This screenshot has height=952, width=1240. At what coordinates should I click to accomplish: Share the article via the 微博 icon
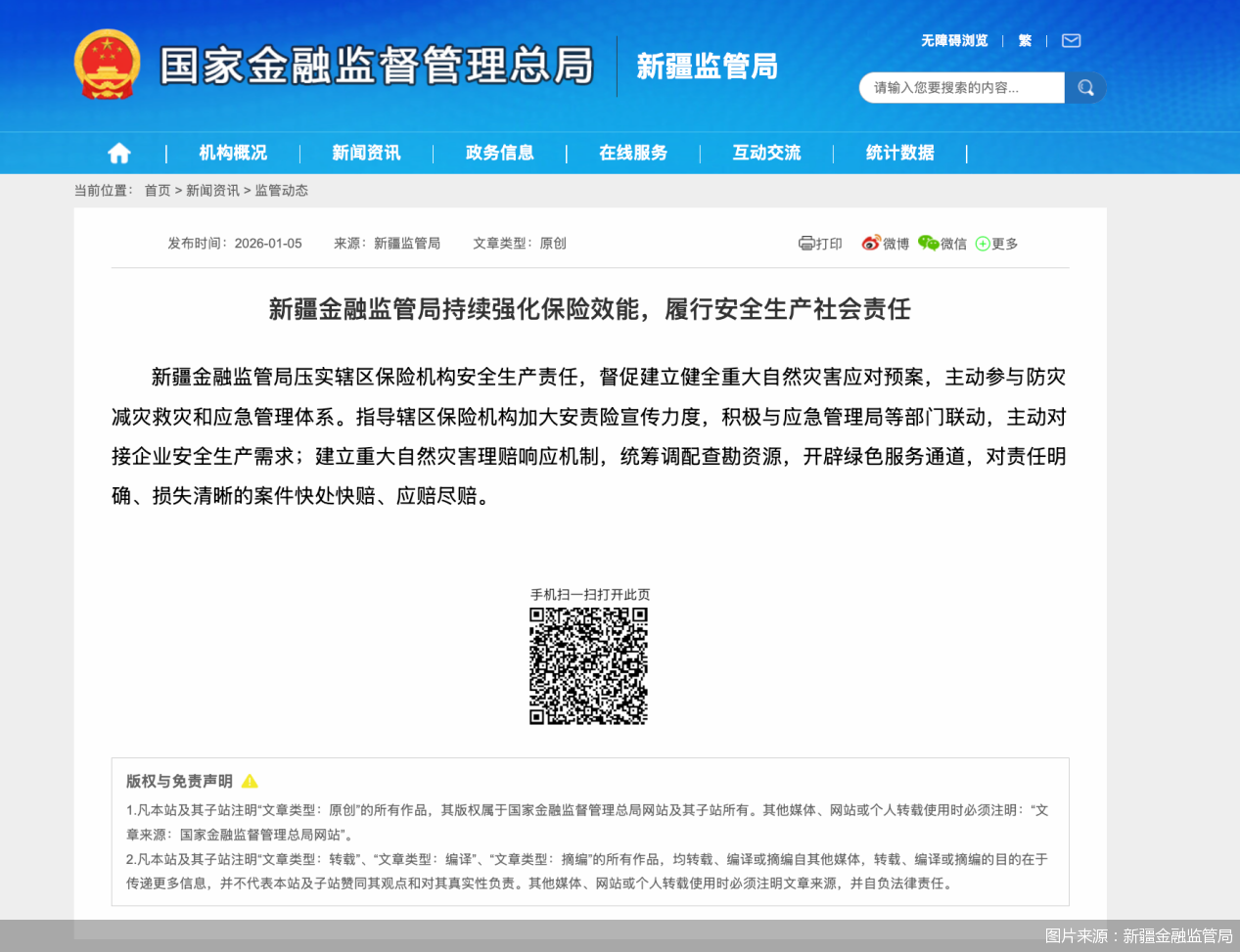[x=869, y=243]
